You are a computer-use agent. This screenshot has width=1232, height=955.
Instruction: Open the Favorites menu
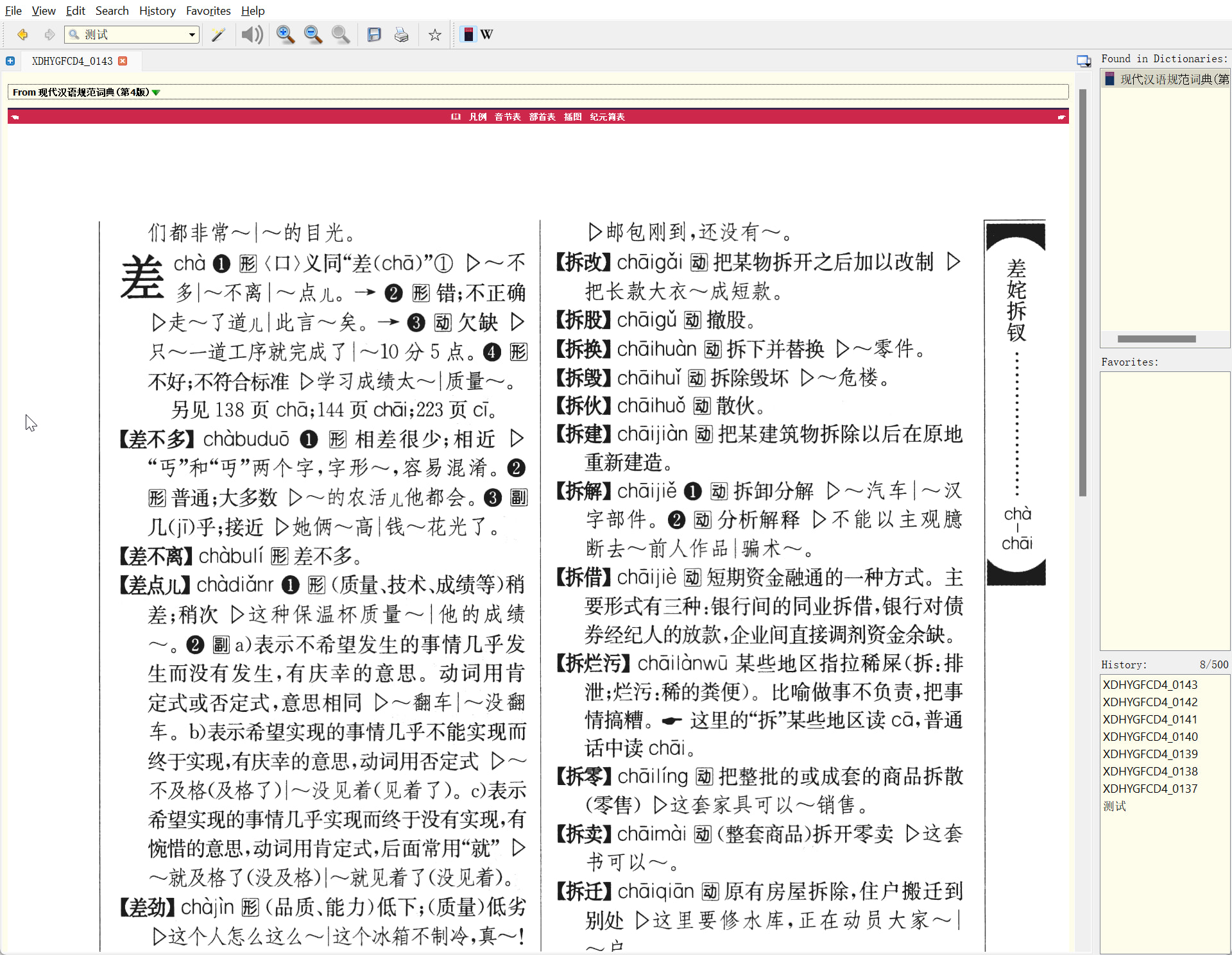(x=208, y=11)
